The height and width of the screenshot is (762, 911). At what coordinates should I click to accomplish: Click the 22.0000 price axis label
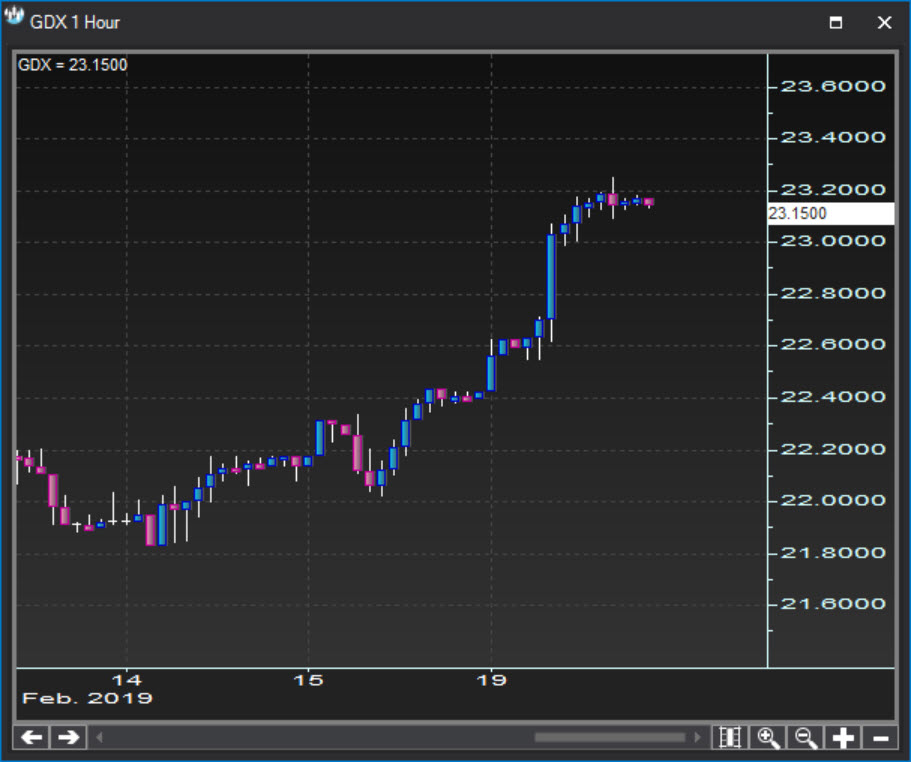tap(833, 500)
